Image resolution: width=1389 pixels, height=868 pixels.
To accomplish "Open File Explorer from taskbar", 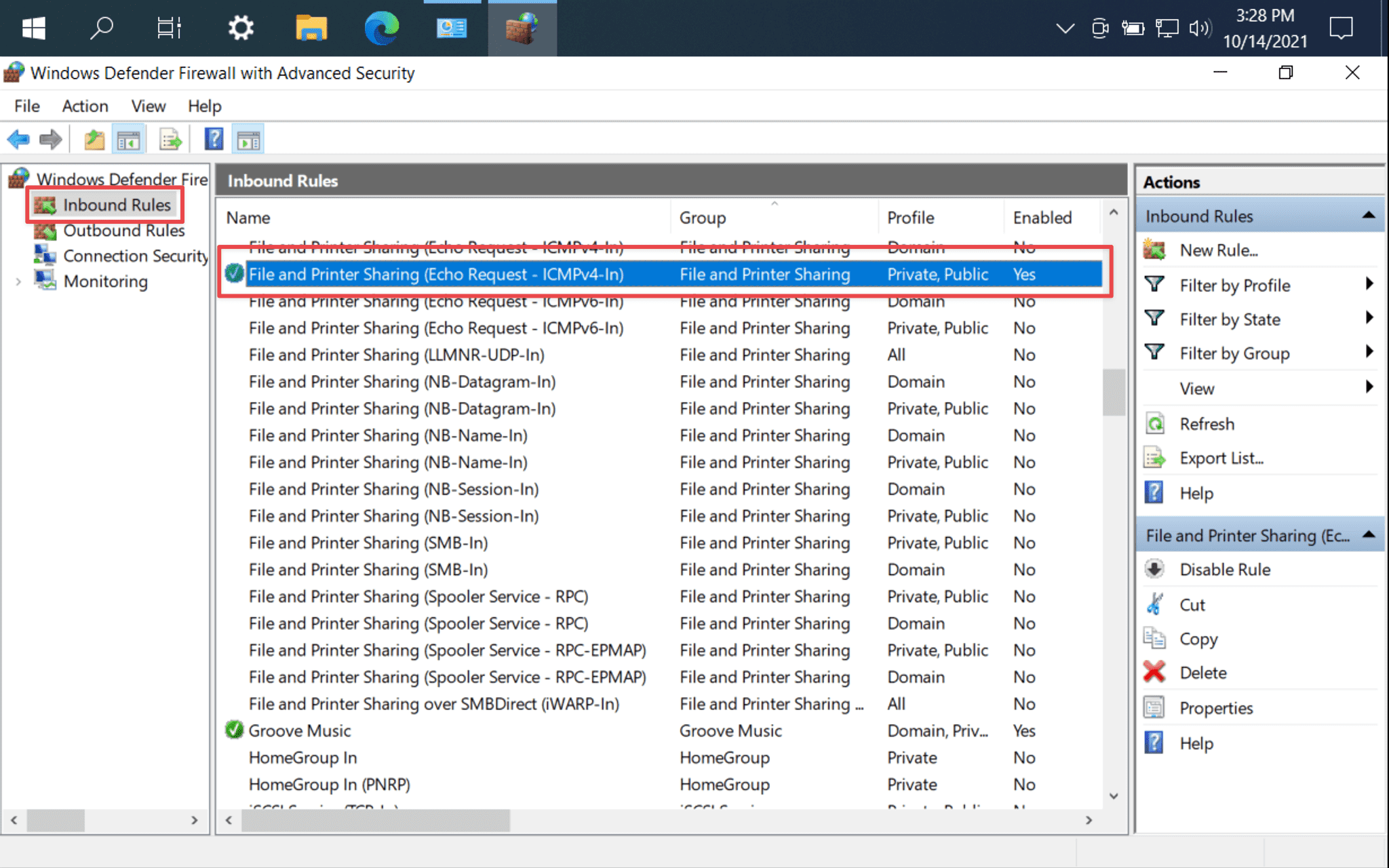I will [311, 28].
